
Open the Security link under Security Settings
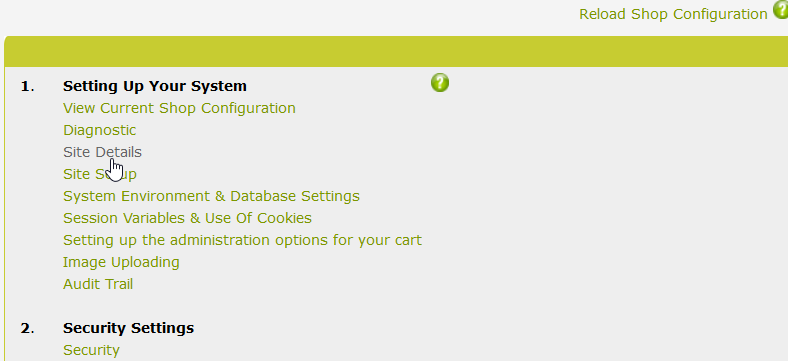point(91,350)
